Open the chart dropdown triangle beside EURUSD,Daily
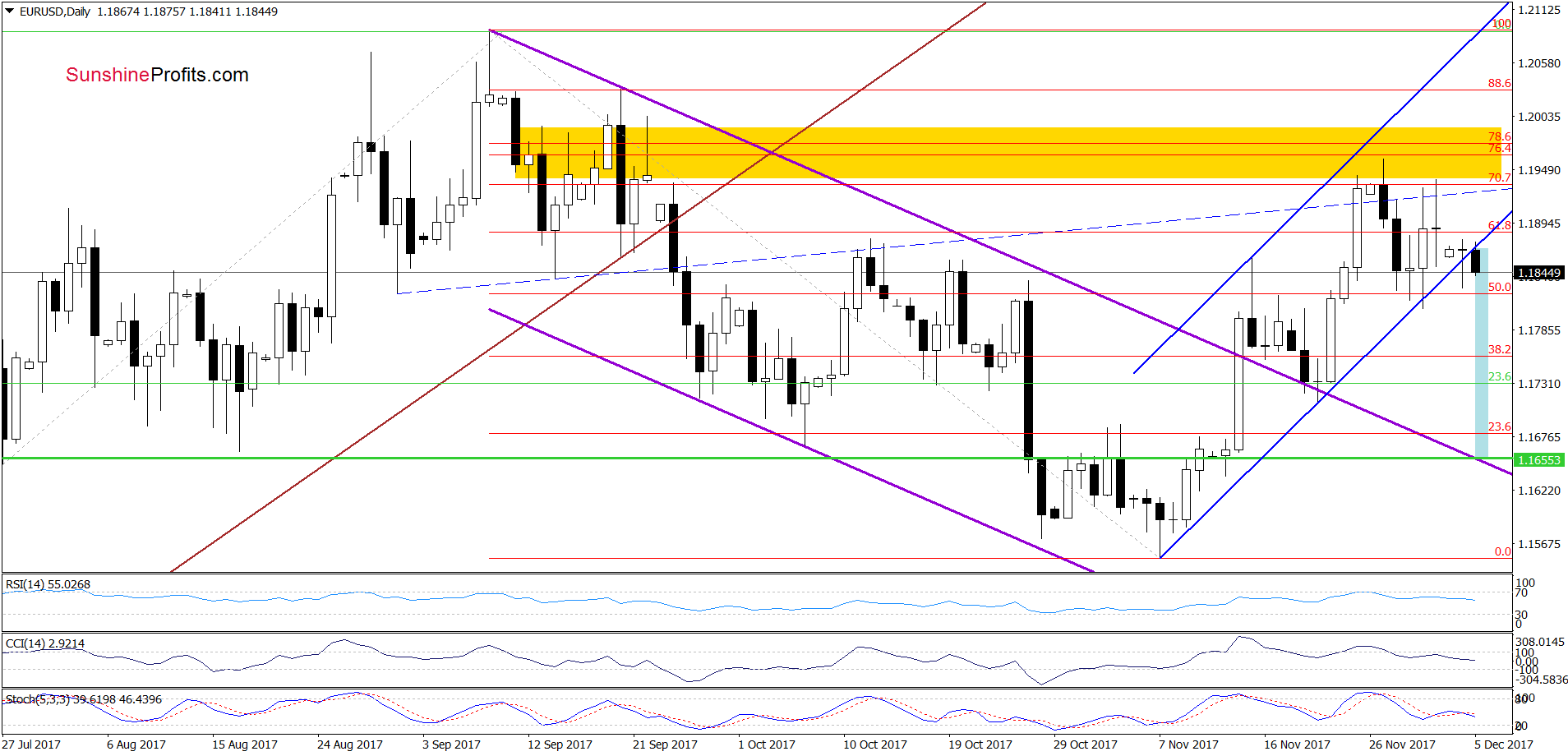The image size is (1568, 756). pyautogui.click(x=9, y=12)
